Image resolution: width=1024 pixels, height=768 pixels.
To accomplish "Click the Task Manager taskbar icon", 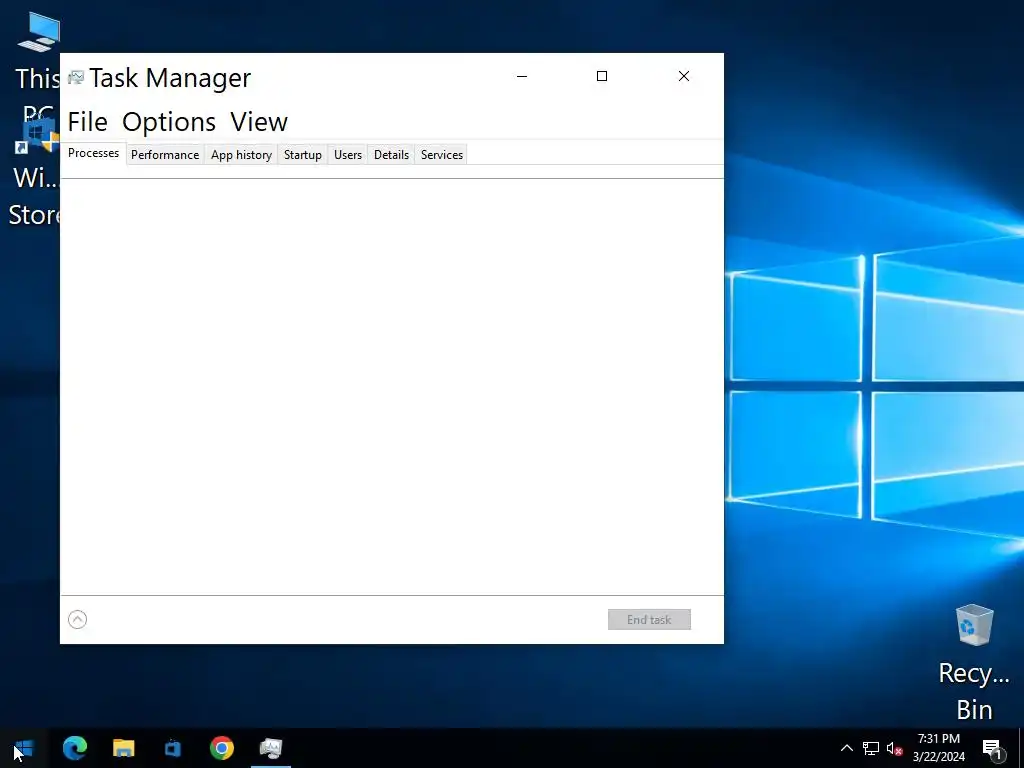I will click(x=270, y=748).
